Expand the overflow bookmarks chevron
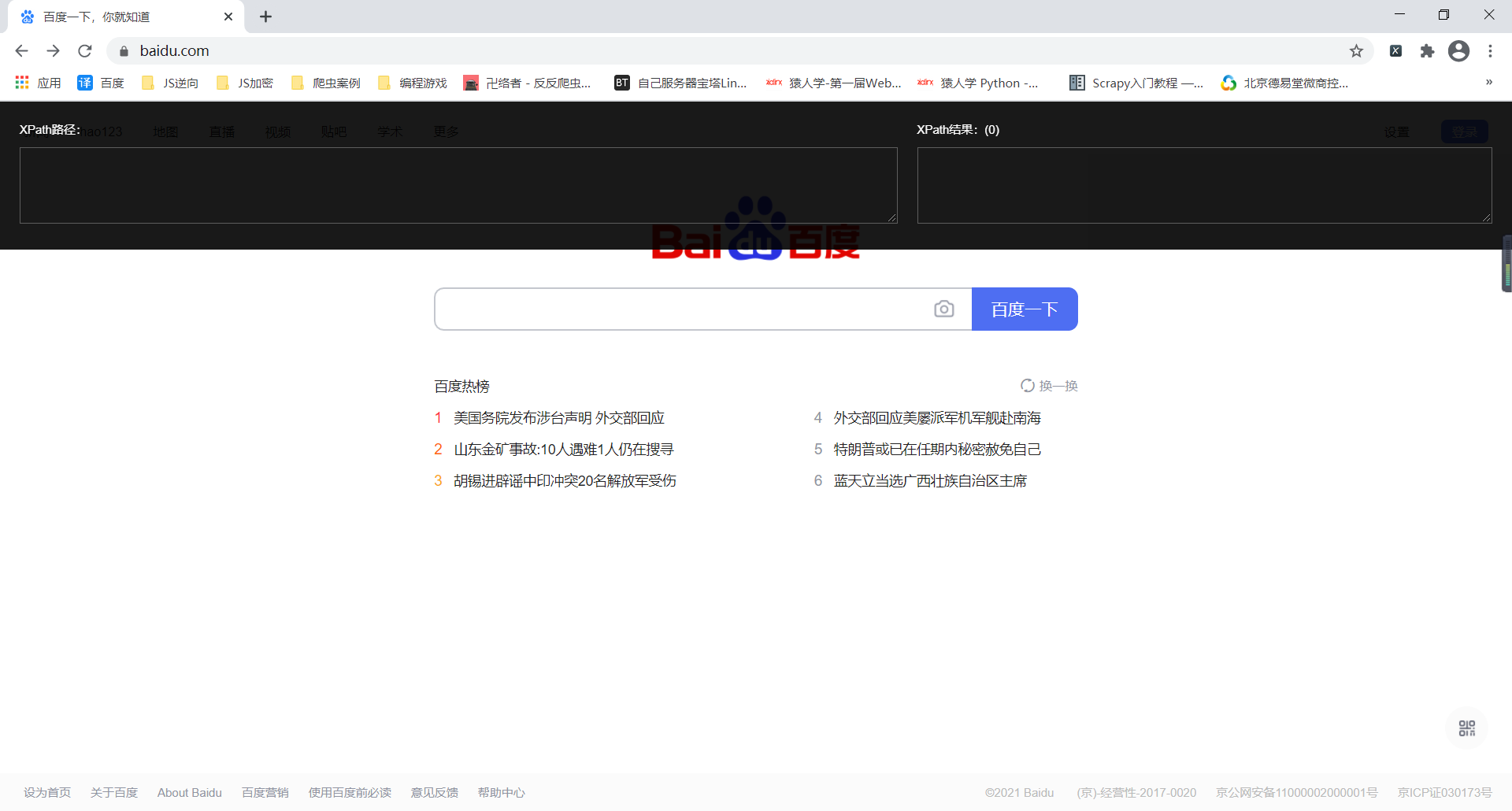The width and height of the screenshot is (1512, 811). [1489, 82]
